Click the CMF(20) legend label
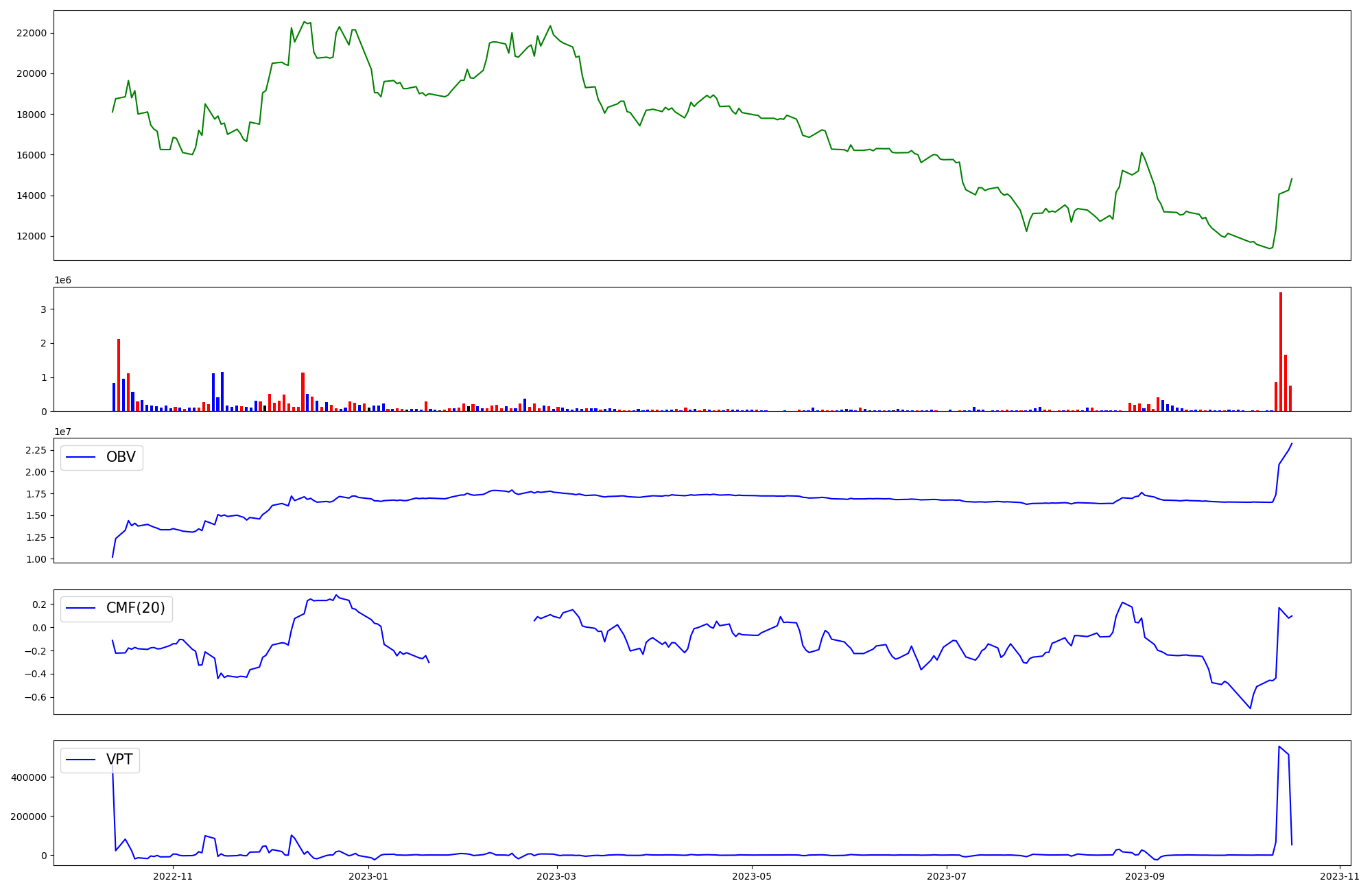The width and height of the screenshot is (1372, 892). (135, 609)
